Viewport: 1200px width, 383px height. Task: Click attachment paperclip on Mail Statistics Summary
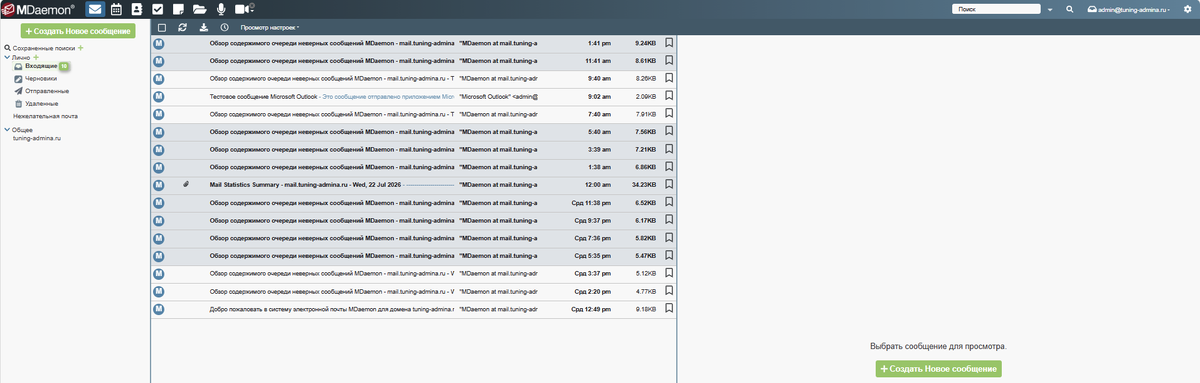pyautogui.click(x=186, y=185)
